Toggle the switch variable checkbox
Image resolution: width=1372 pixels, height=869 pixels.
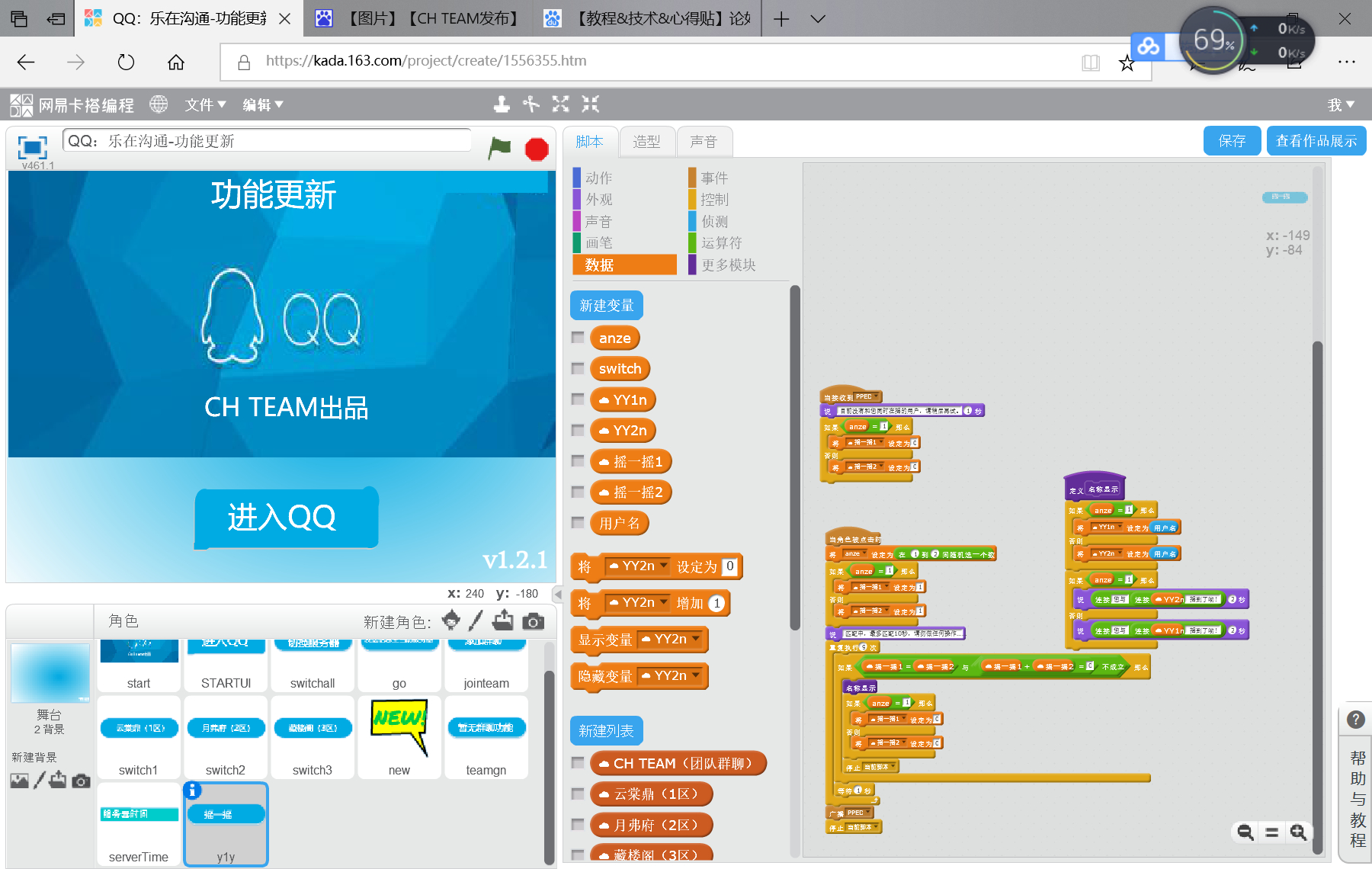(x=578, y=369)
